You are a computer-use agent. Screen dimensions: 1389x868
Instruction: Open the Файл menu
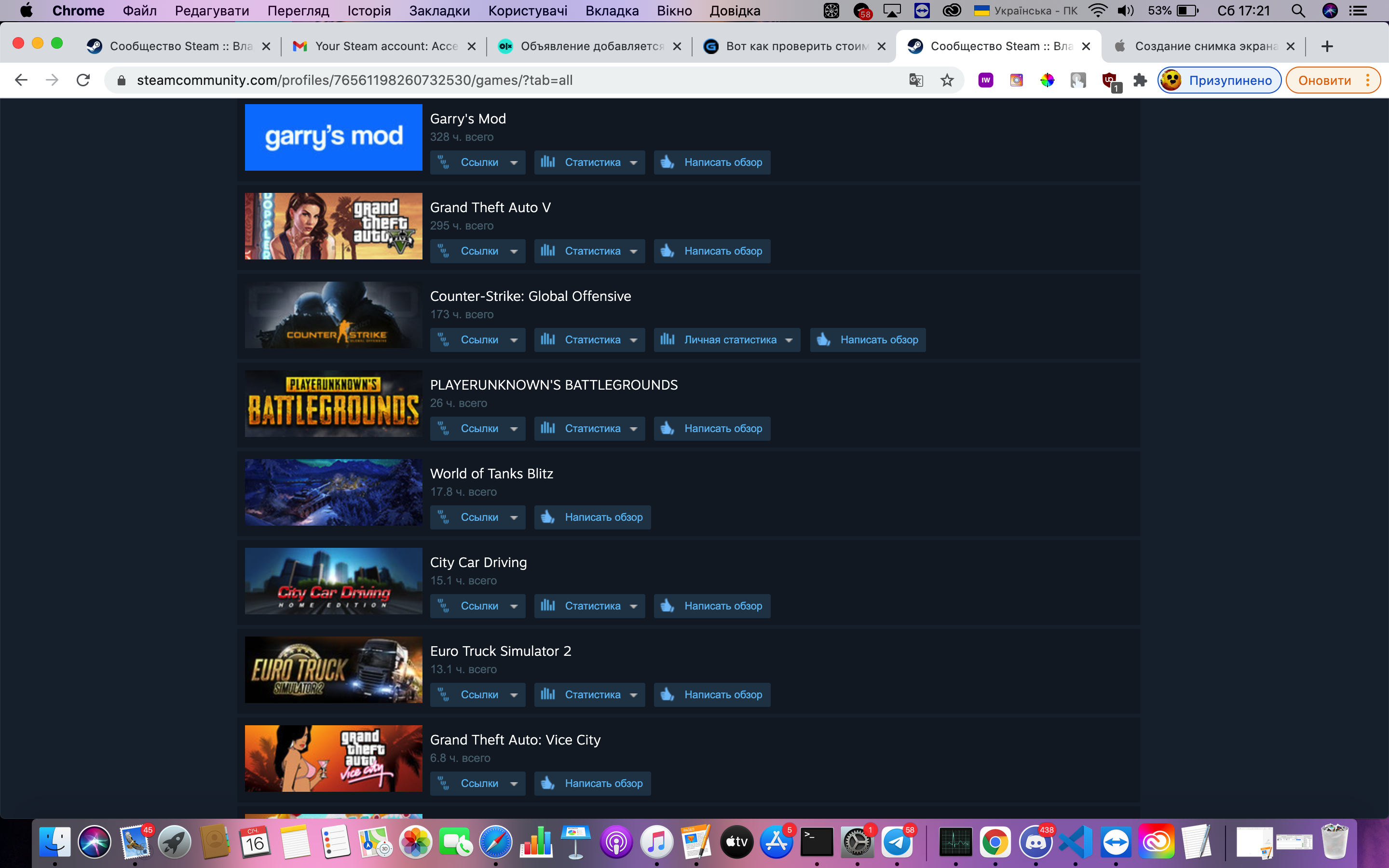[139, 11]
